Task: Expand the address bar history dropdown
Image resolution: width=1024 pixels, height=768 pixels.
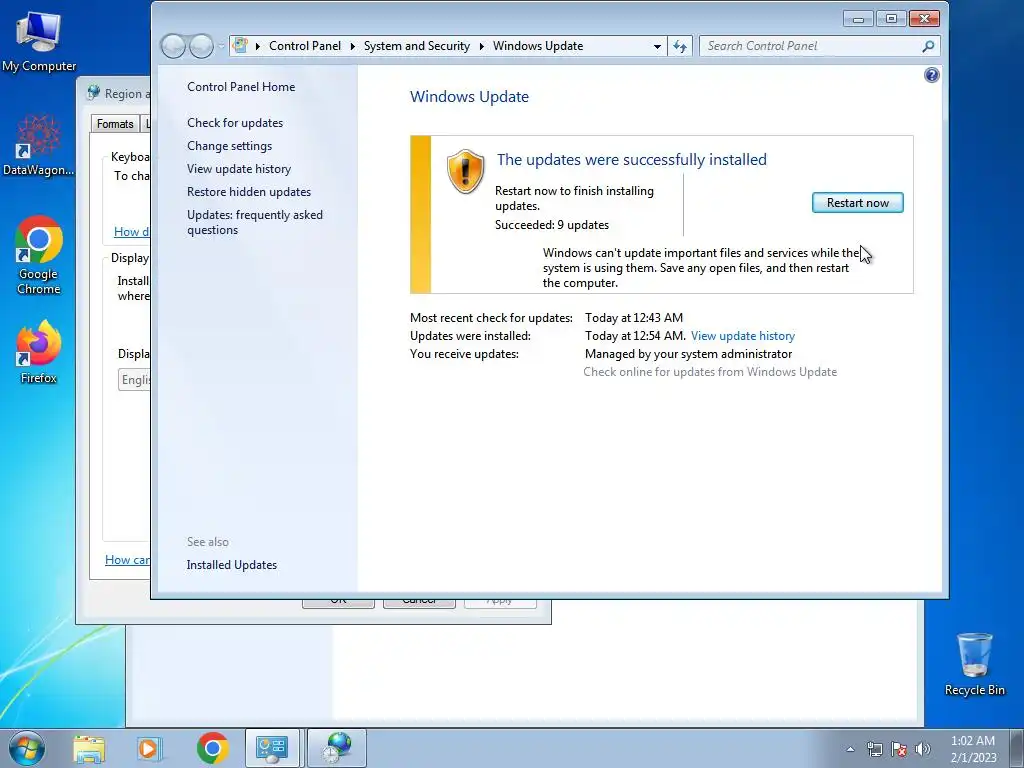Action: tap(657, 46)
